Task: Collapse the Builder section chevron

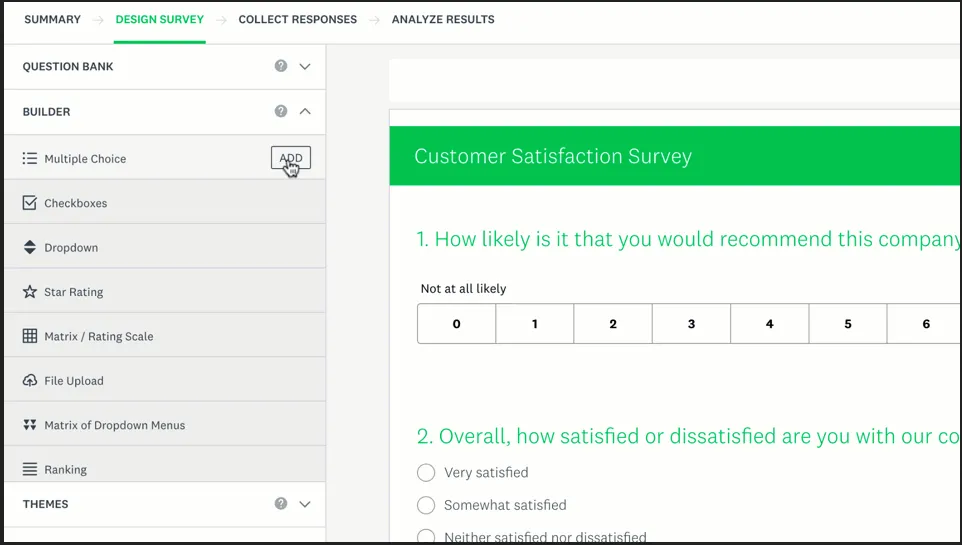Action: click(305, 112)
